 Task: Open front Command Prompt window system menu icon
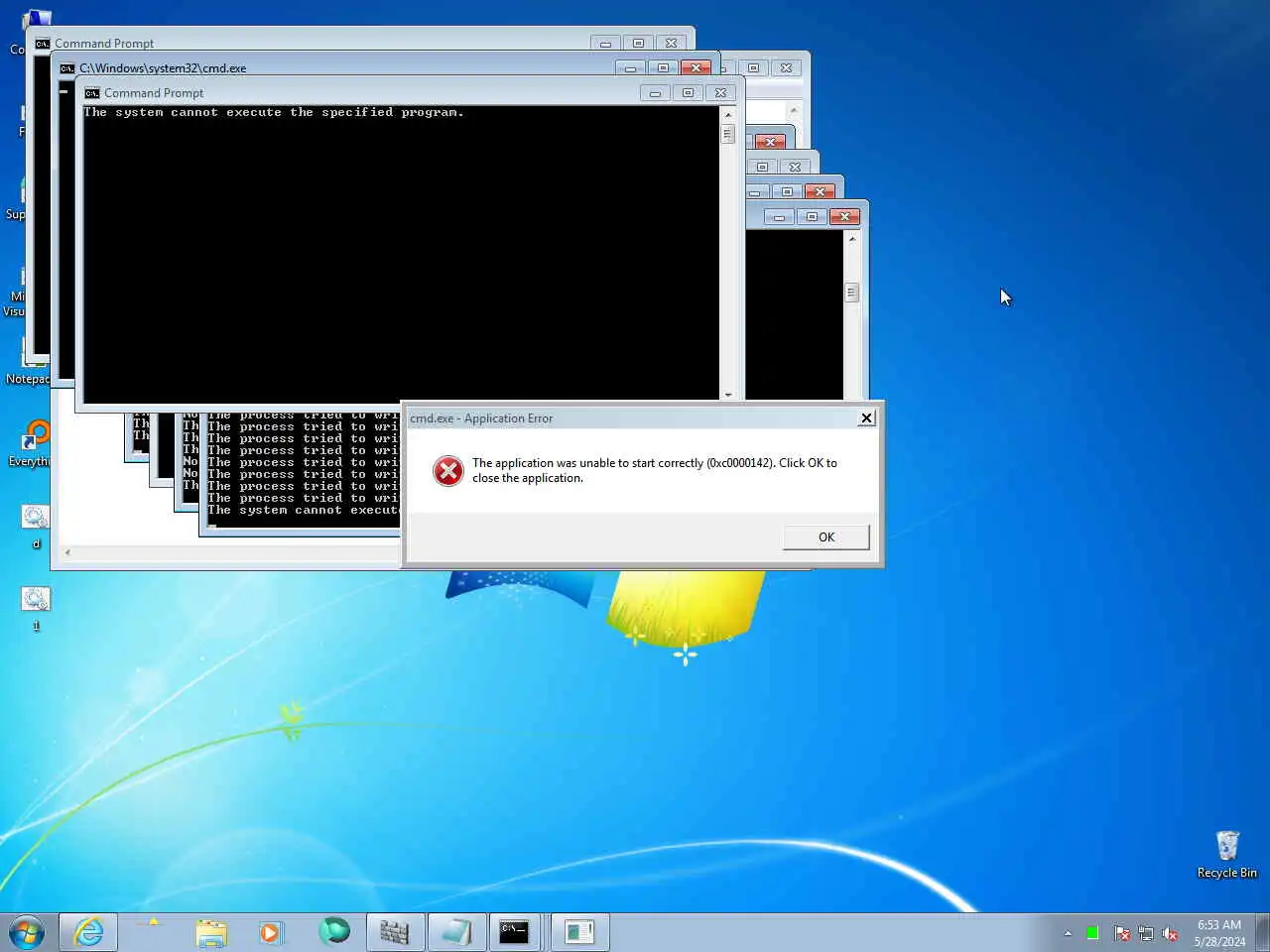click(92, 93)
